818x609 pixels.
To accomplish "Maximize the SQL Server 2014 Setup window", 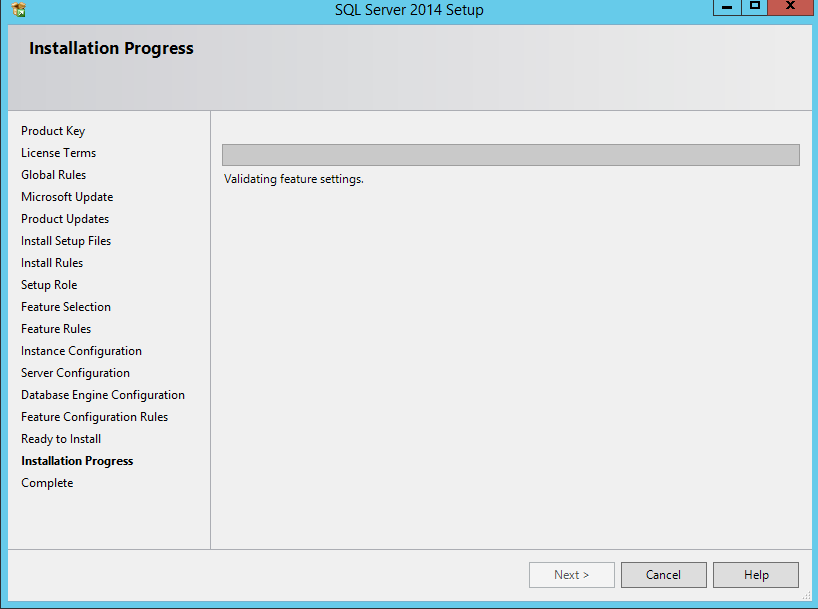I will [754, 7].
